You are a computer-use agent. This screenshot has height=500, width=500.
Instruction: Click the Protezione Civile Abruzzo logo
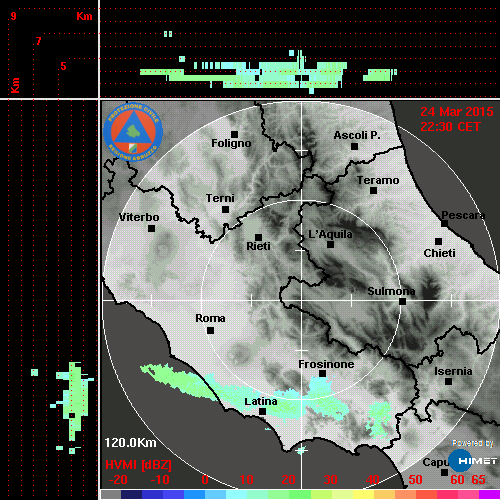[x=133, y=132]
